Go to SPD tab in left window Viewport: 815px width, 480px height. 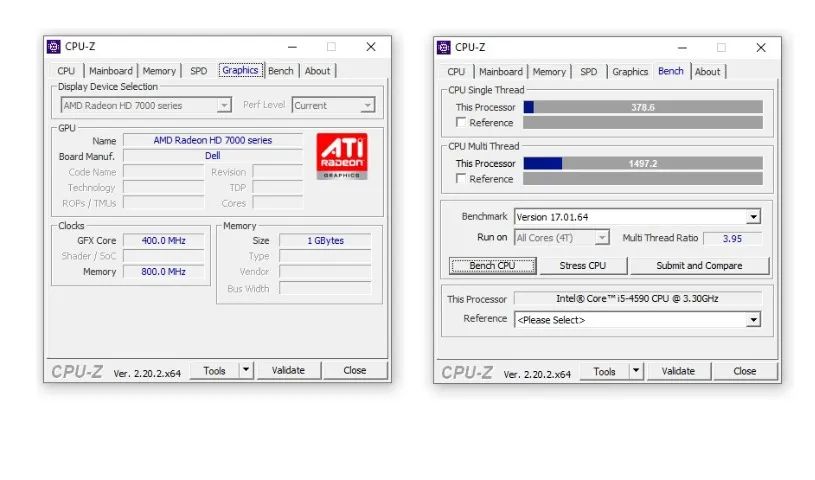click(x=199, y=71)
